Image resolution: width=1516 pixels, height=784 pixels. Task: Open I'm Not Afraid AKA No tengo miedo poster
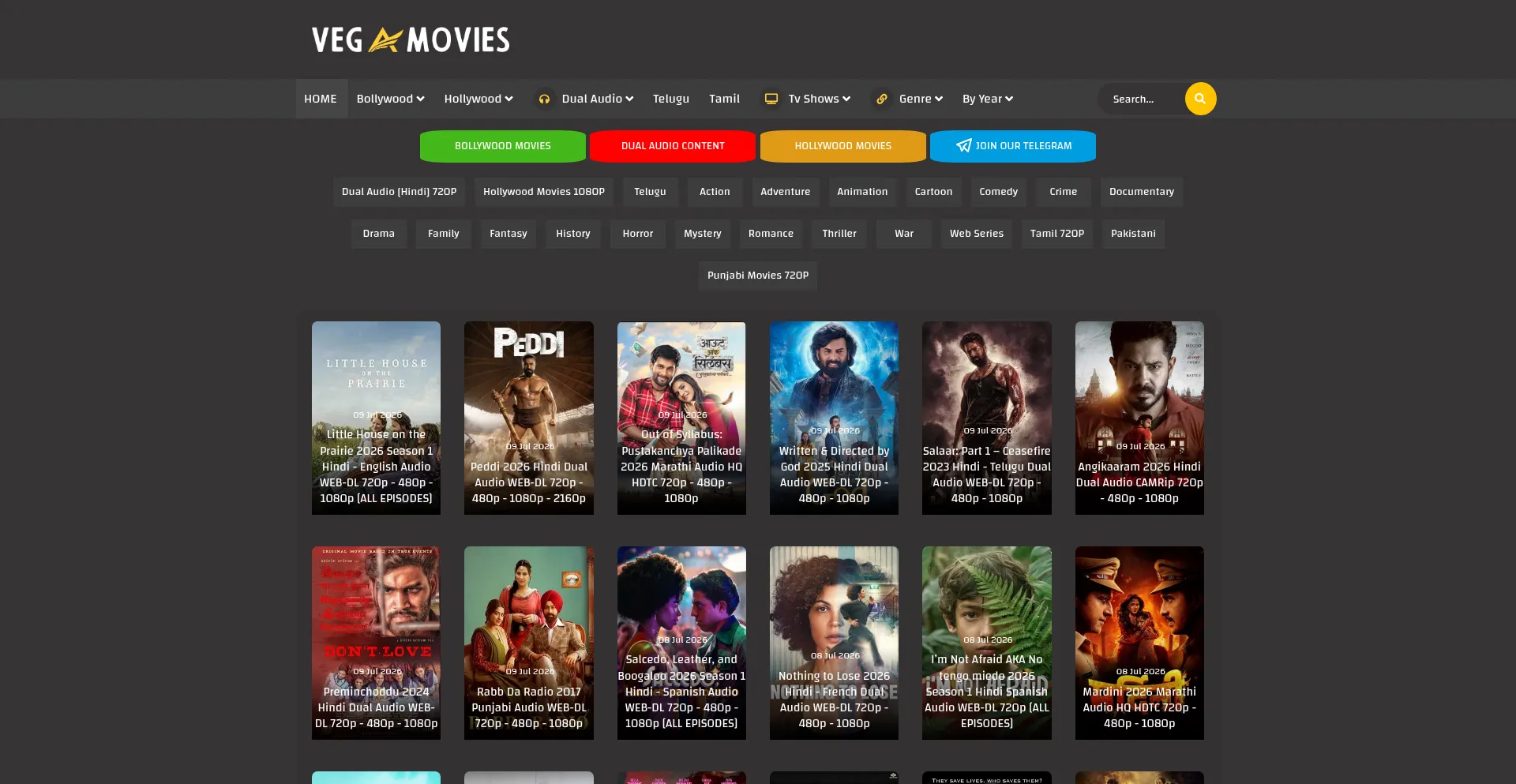(x=987, y=643)
